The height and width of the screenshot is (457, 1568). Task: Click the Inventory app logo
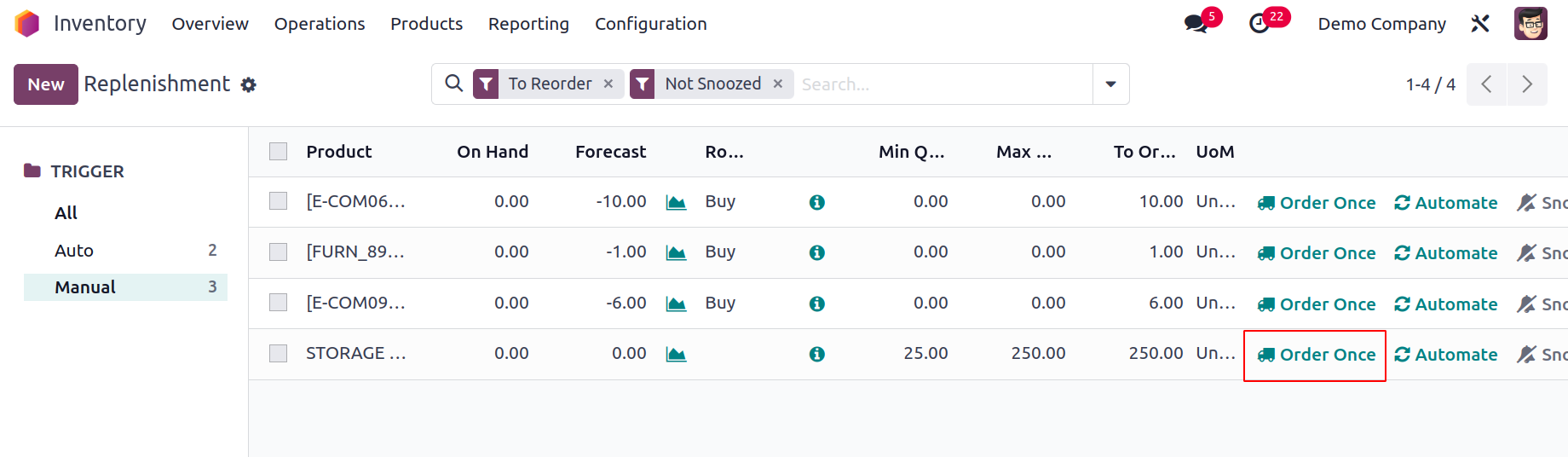[27, 24]
